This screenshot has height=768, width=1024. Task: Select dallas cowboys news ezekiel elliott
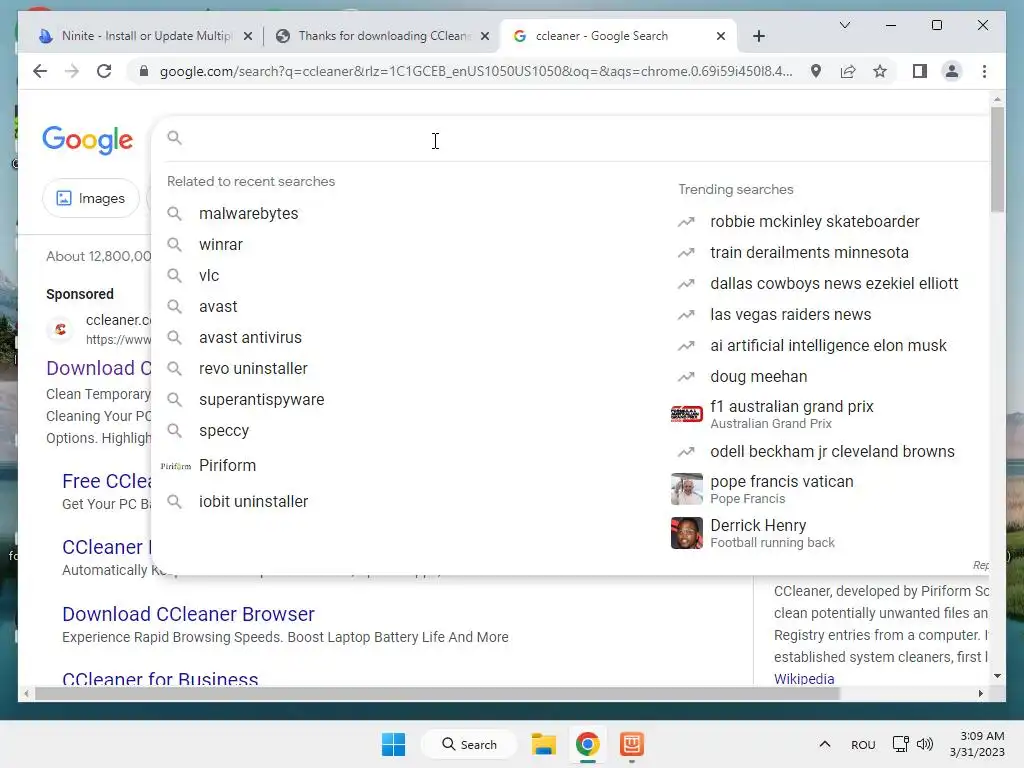[x=834, y=283]
